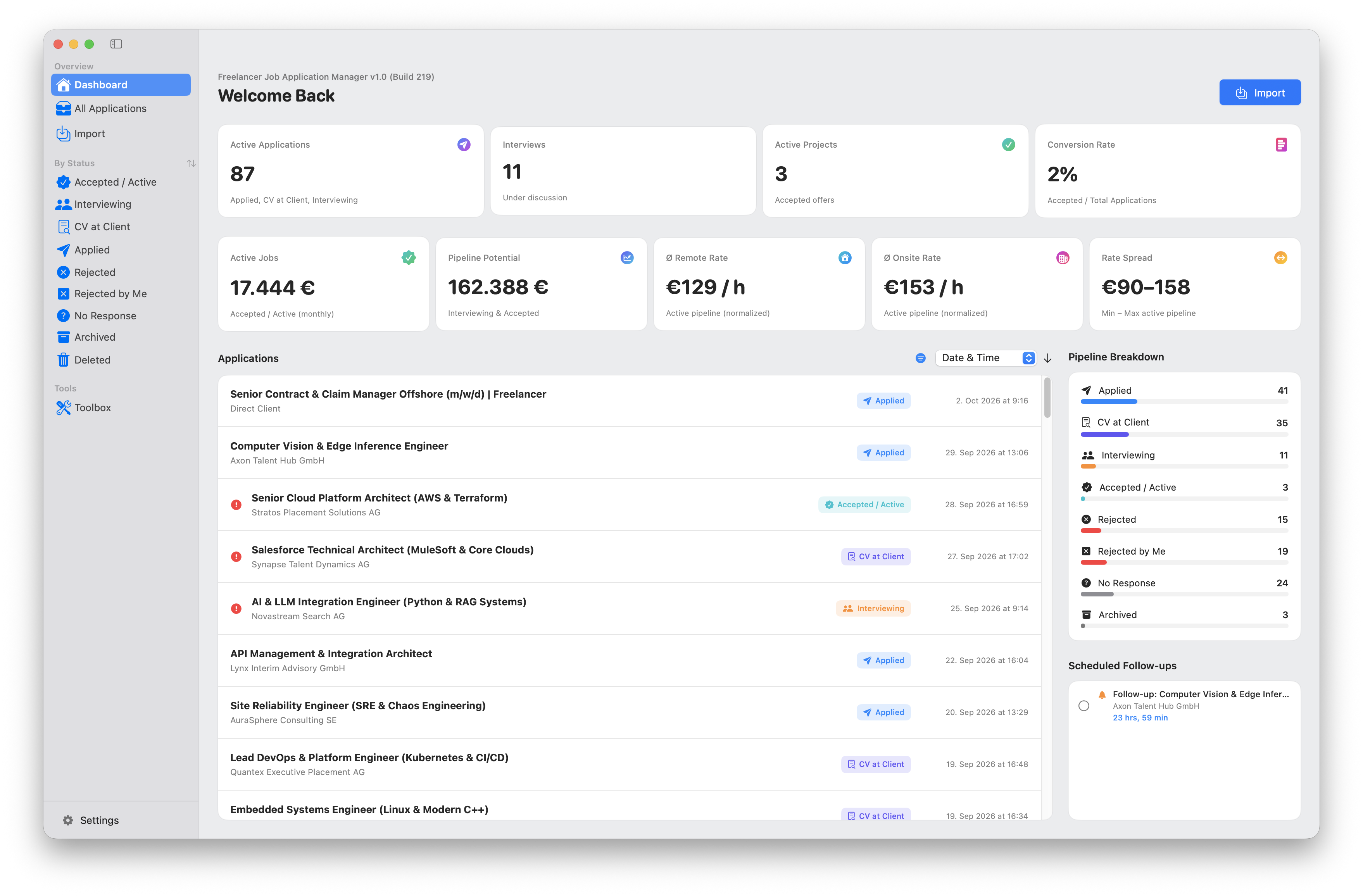Click the Applied paper-plane sidebar icon

64,250
